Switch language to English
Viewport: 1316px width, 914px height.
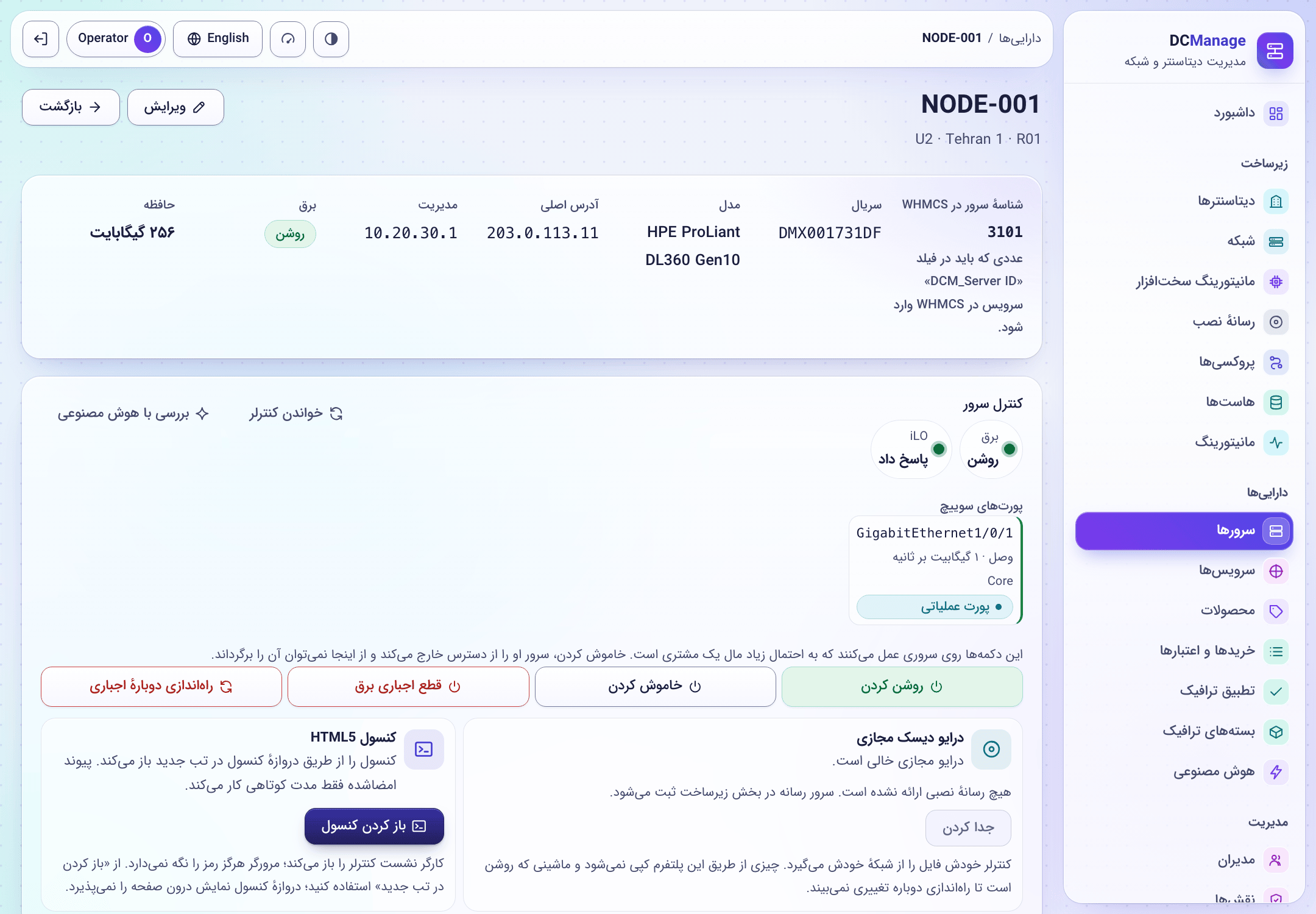coord(218,39)
